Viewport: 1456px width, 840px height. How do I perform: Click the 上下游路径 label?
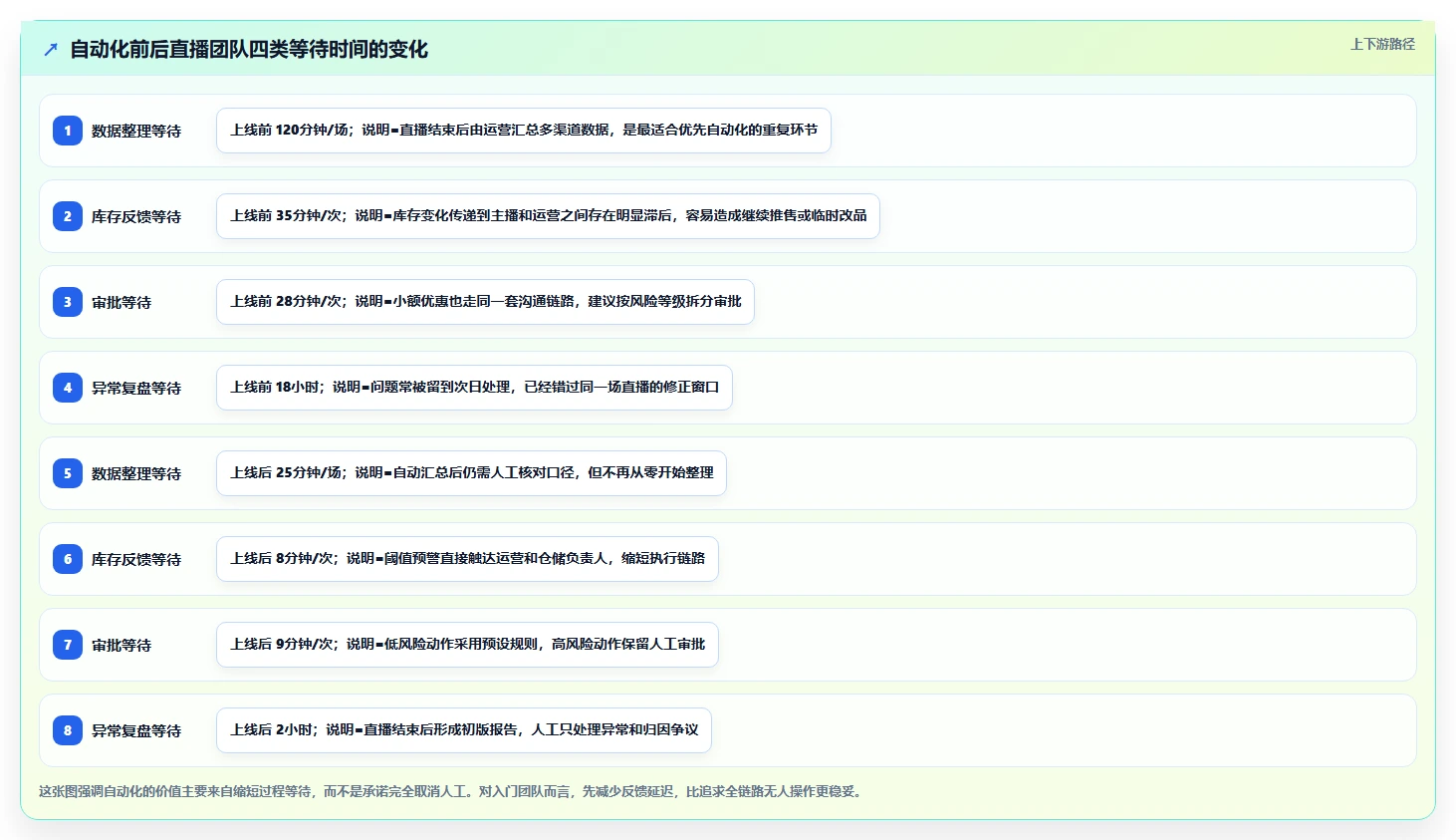[1382, 44]
